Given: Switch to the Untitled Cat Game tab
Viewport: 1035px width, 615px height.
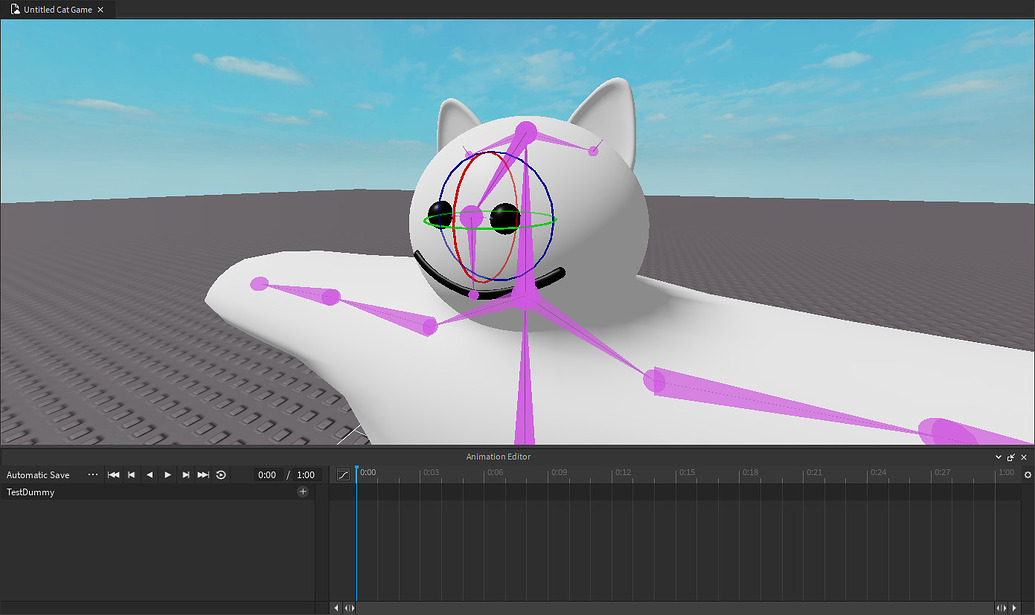Looking at the screenshot, I should coord(55,9).
